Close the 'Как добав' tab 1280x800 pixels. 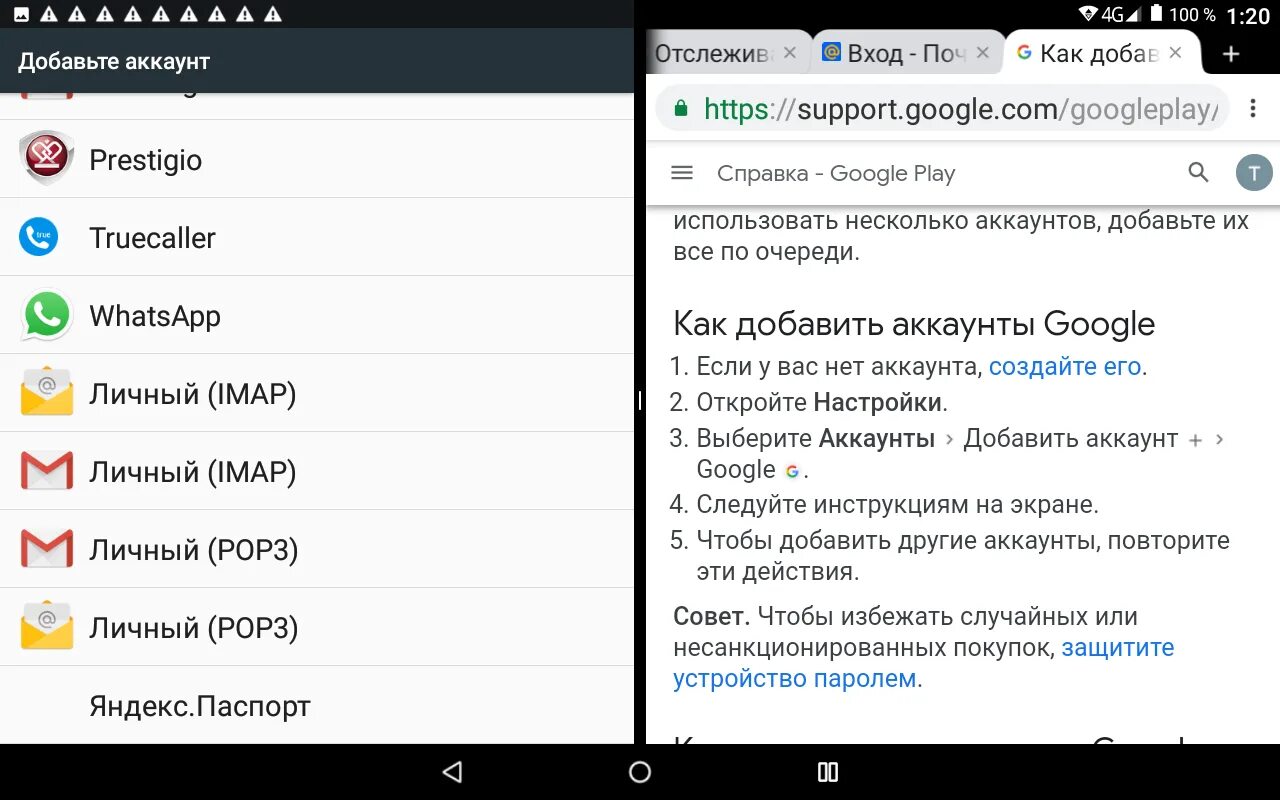pyautogui.click(x=1176, y=53)
